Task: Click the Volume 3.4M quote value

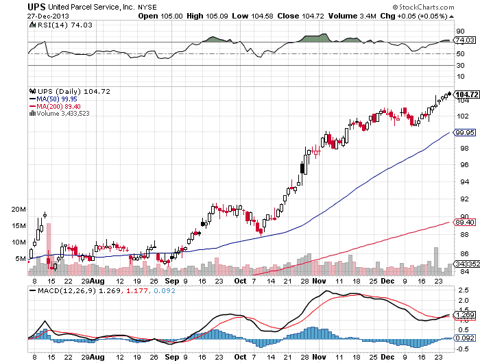Action: pos(352,16)
